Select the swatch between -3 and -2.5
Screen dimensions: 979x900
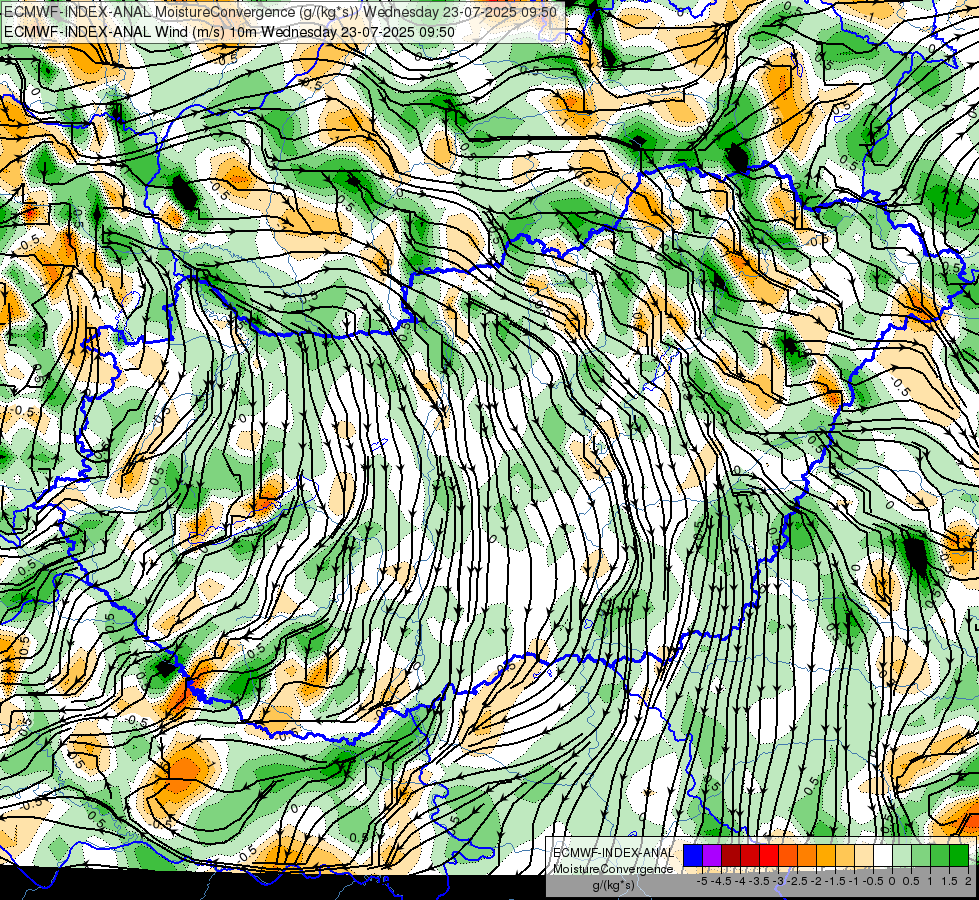788,855
